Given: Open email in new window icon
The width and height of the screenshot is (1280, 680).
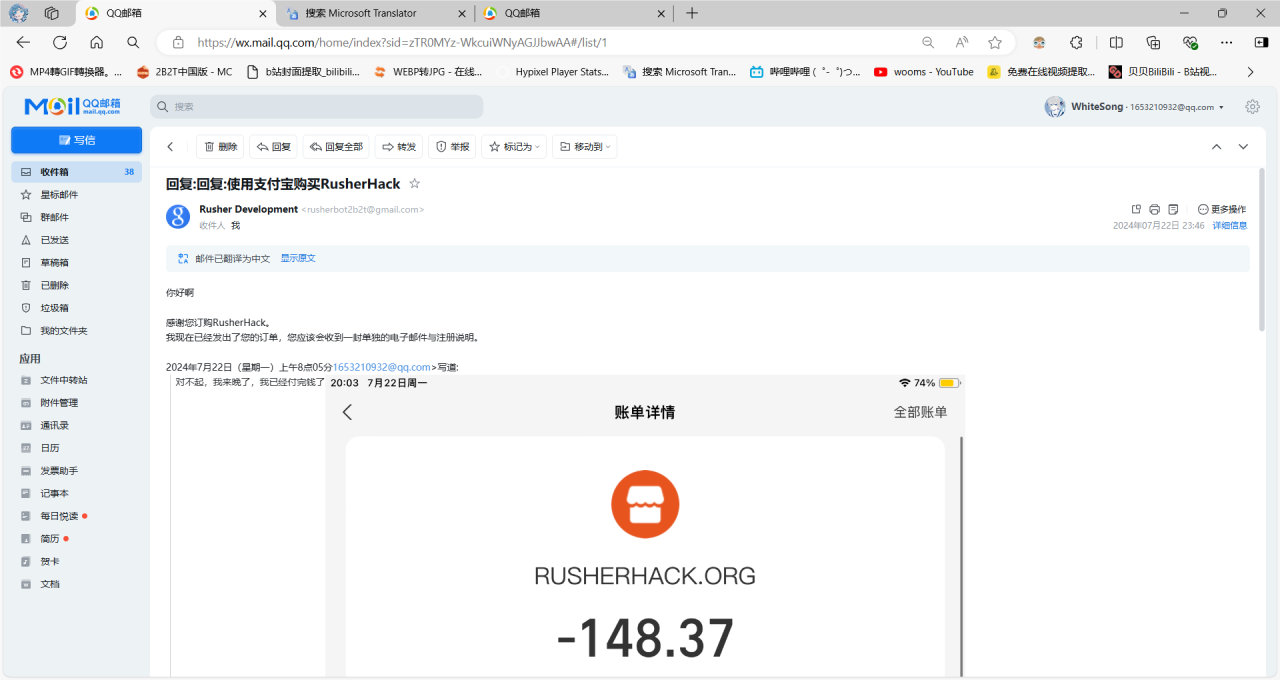Looking at the screenshot, I should coord(1136,209).
